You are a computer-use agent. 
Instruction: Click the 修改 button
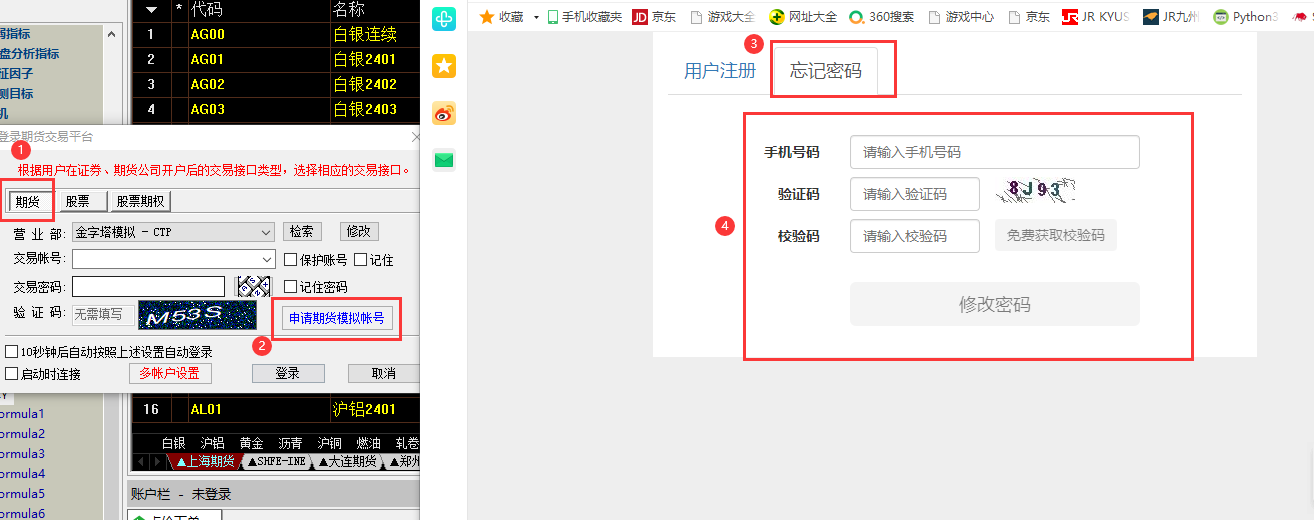click(359, 232)
